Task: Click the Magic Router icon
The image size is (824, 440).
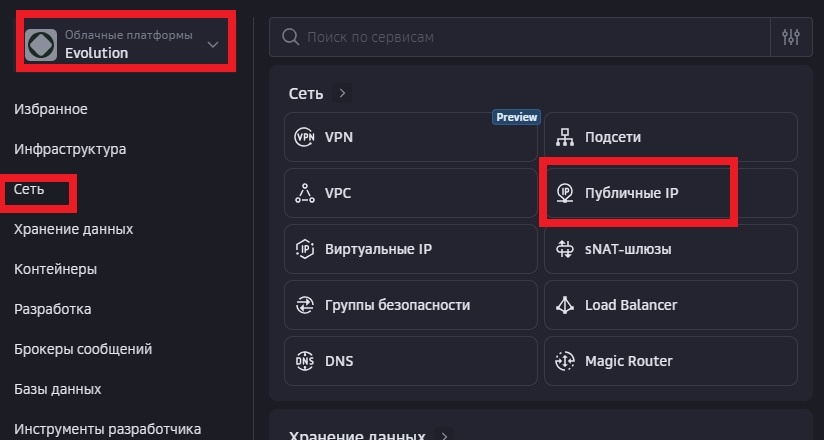Action: click(x=565, y=361)
